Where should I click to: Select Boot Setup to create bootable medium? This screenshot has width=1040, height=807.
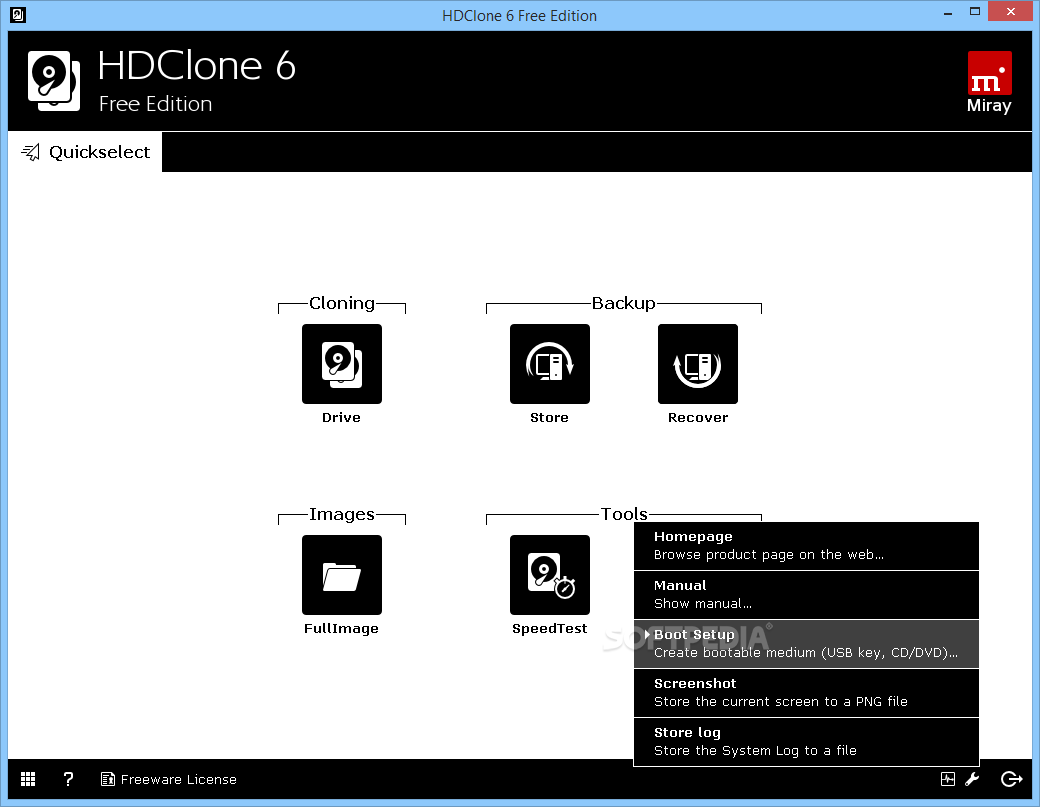pyautogui.click(x=806, y=644)
